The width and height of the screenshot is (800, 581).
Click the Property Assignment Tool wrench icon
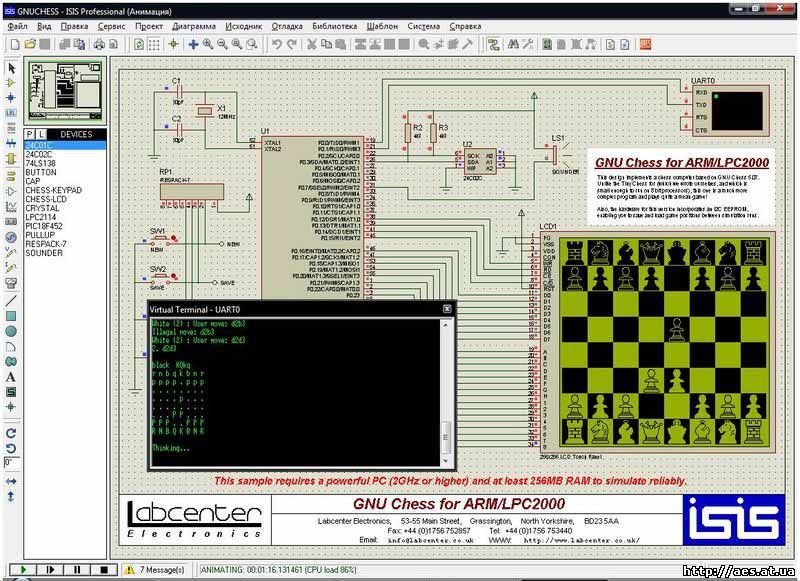[x=528, y=44]
